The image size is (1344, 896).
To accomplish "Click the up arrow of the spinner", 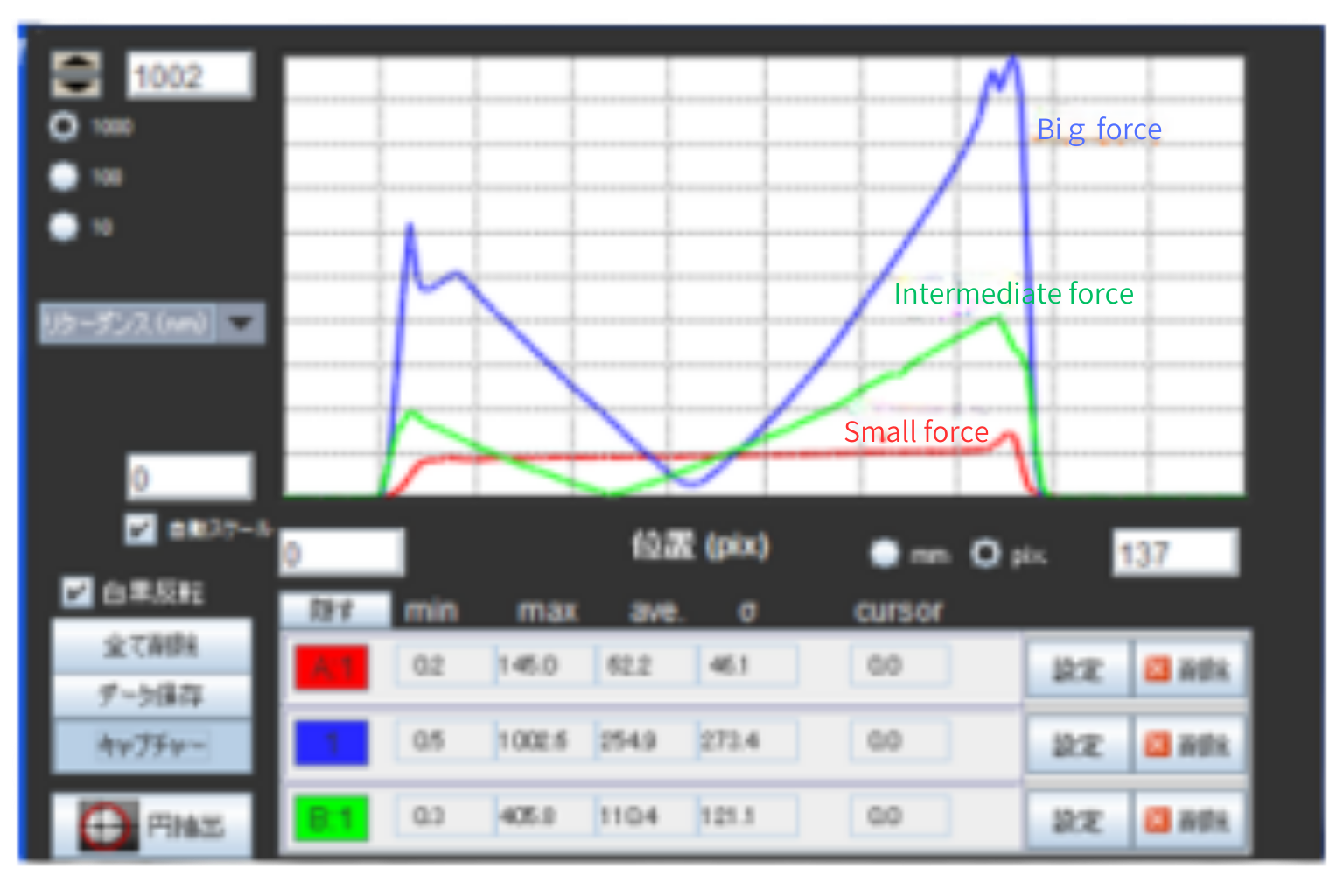I will click(x=76, y=64).
